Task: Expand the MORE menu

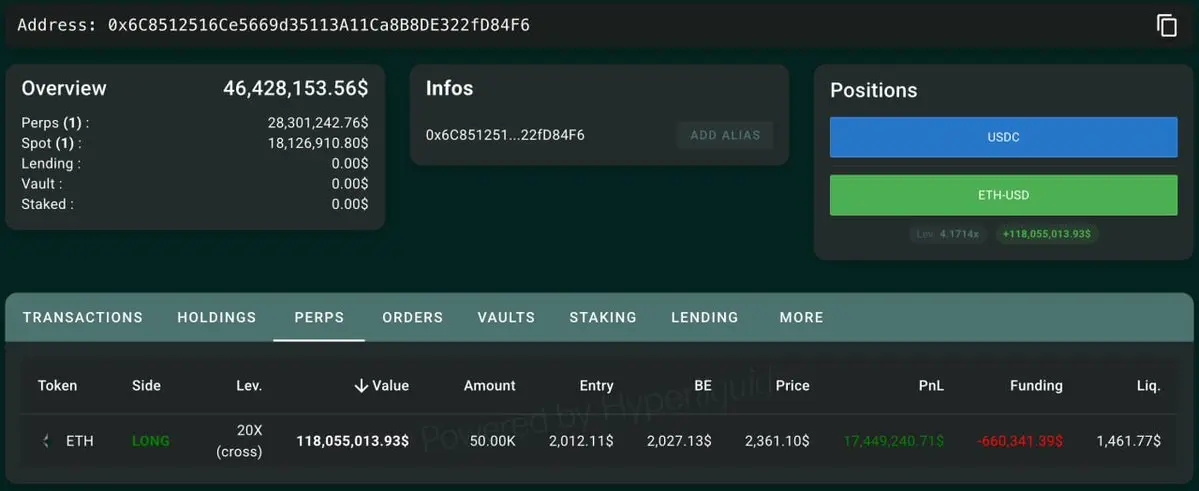Action: 801,317
